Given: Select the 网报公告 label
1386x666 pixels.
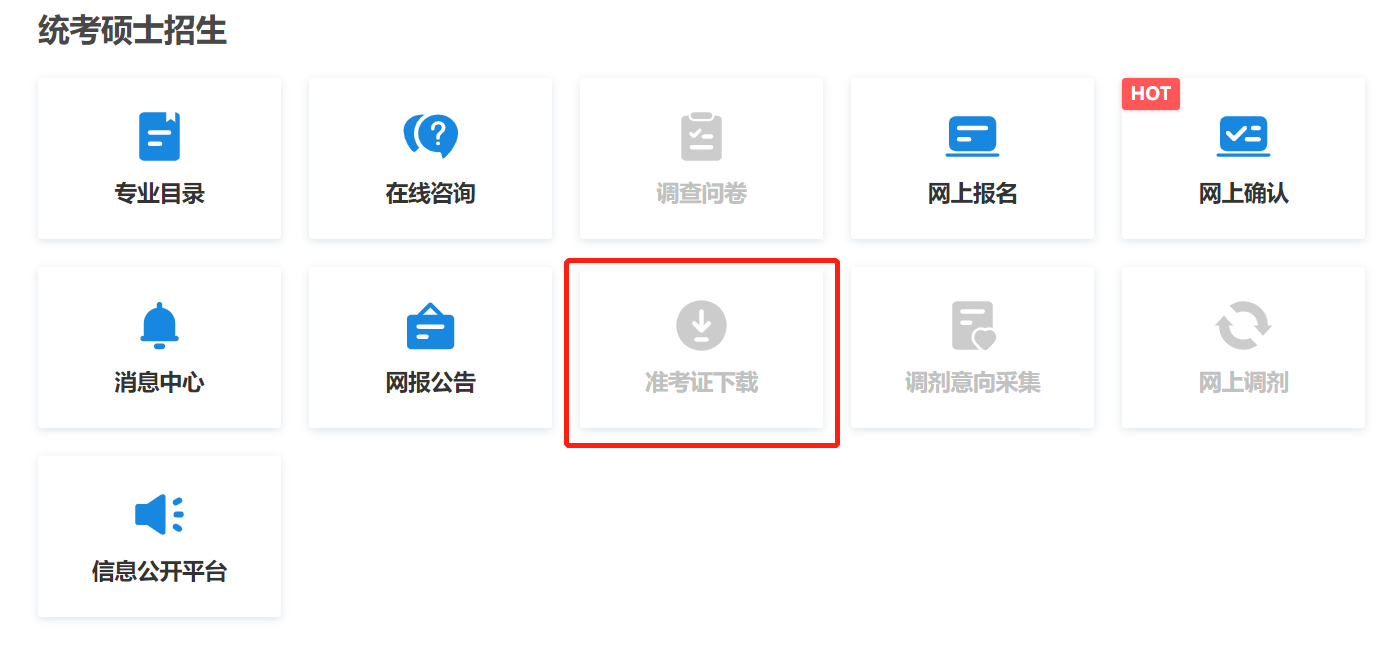Looking at the screenshot, I should tap(430, 383).
